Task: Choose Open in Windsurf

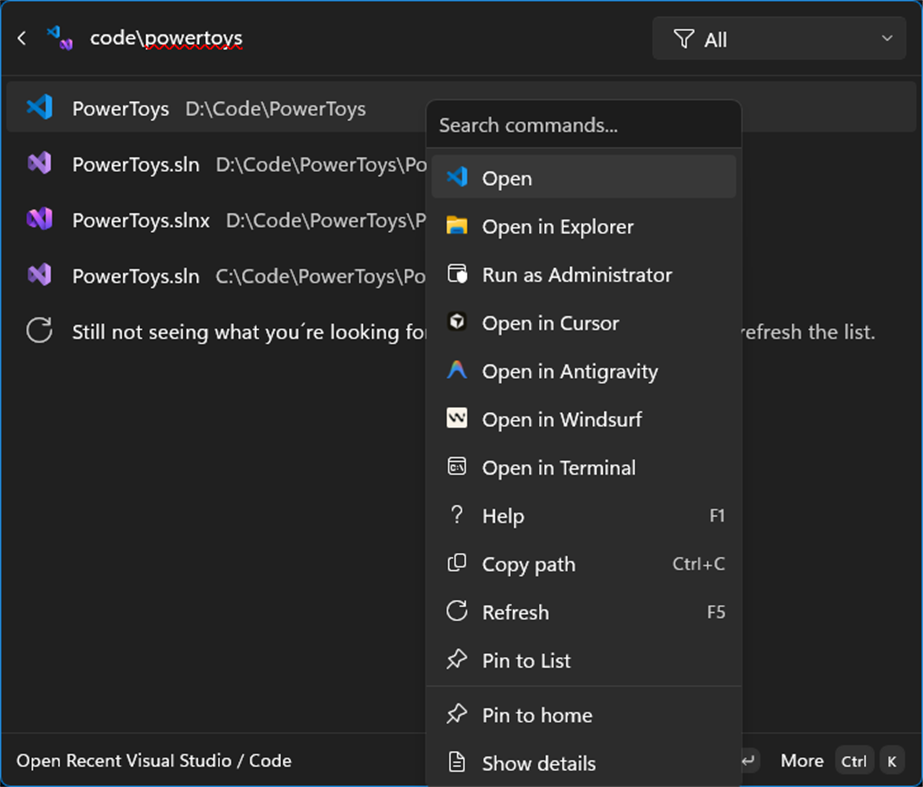Action: click(583, 419)
